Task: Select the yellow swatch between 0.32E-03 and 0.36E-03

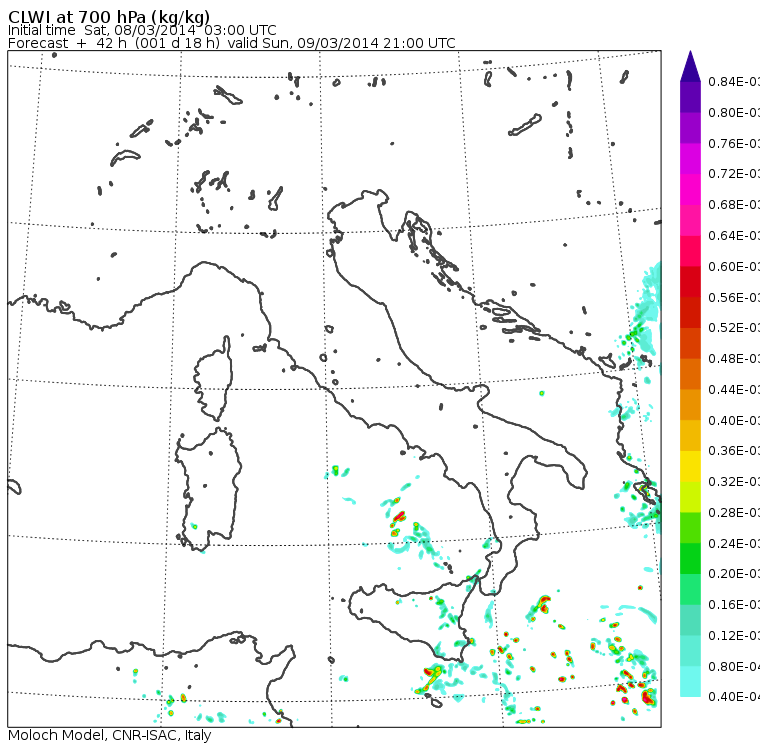Action: point(690,466)
